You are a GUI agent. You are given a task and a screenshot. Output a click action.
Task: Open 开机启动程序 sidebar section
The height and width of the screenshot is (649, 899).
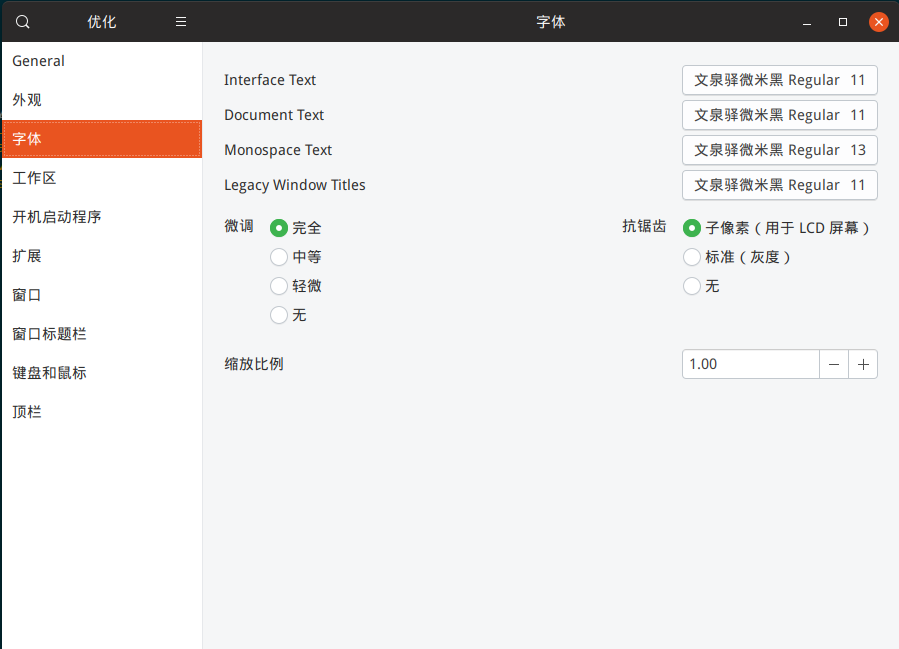[102, 217]
